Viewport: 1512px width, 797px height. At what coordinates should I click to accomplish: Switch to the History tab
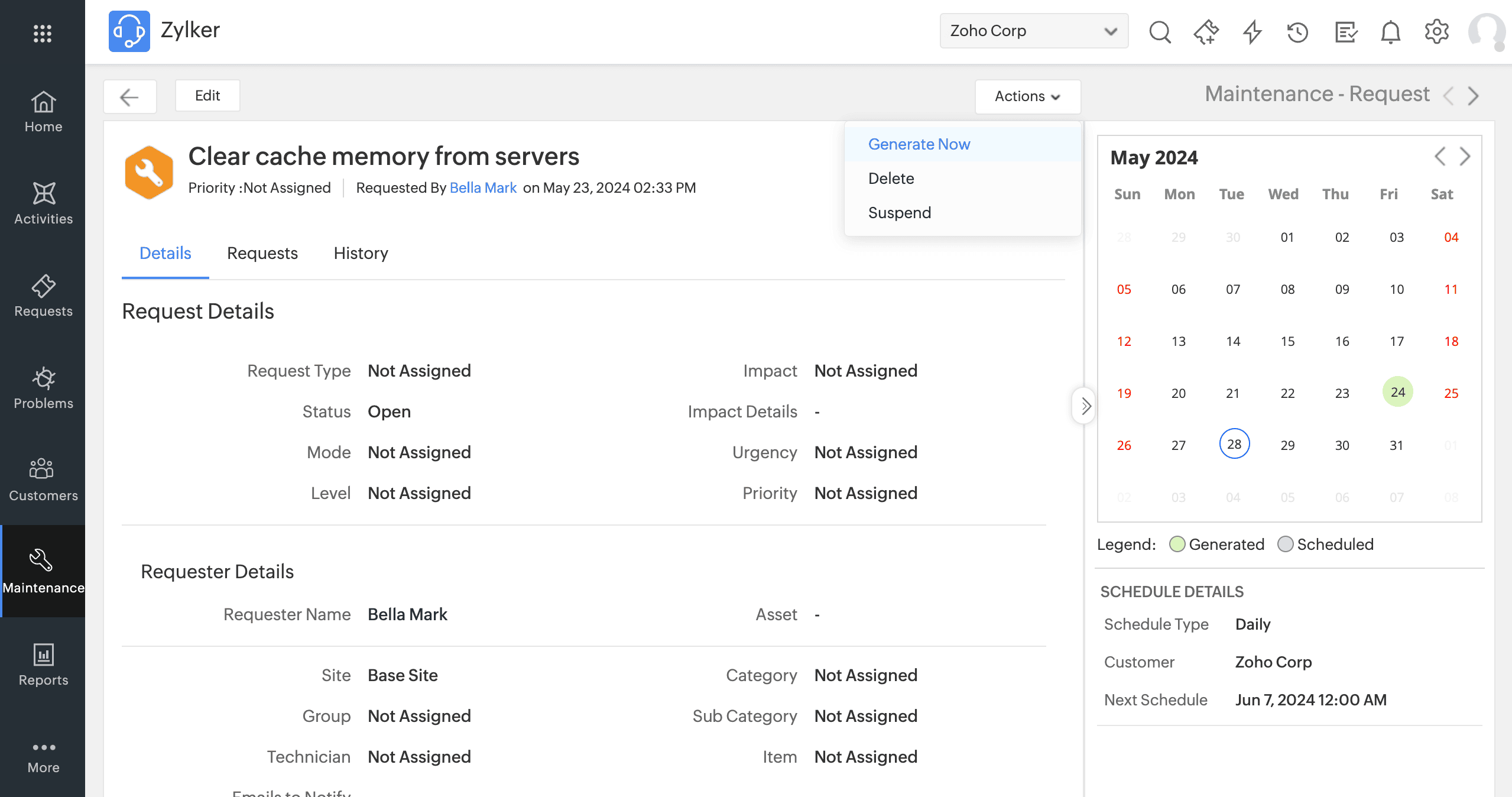click(x=361, y=253)
